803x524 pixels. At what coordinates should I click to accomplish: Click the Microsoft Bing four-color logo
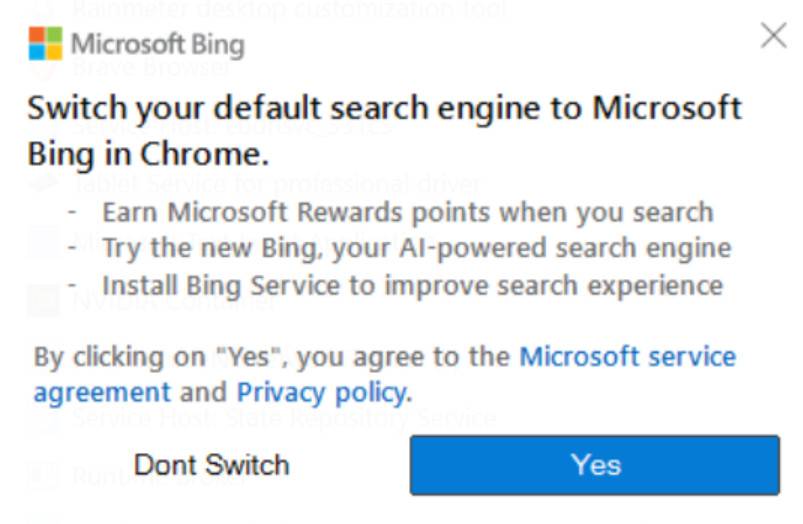(x=45, y=44)
